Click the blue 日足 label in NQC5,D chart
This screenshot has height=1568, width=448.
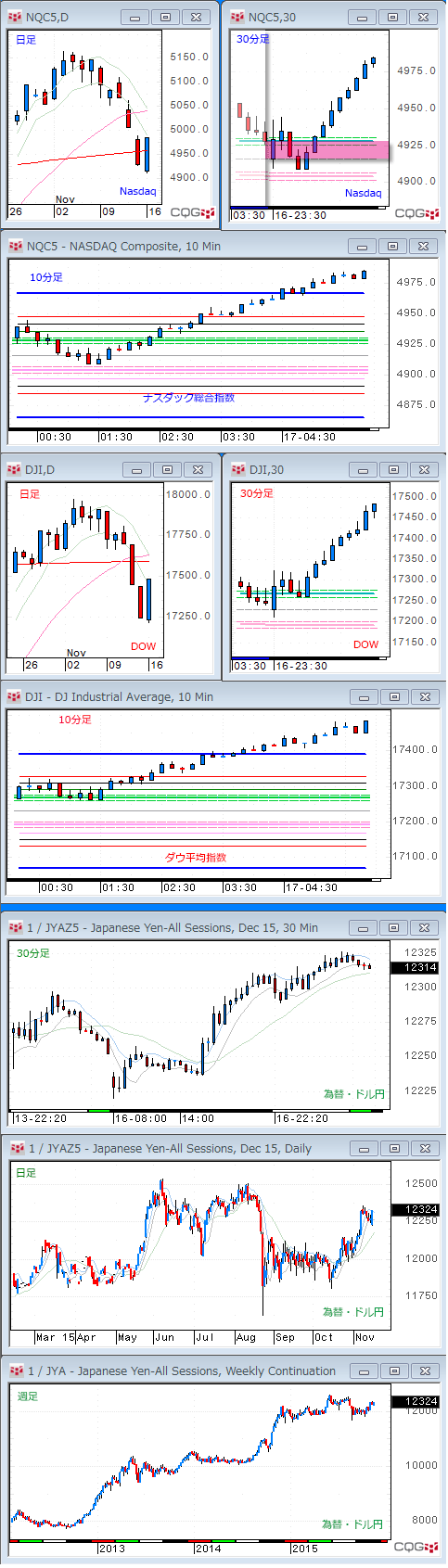(26, 40)
